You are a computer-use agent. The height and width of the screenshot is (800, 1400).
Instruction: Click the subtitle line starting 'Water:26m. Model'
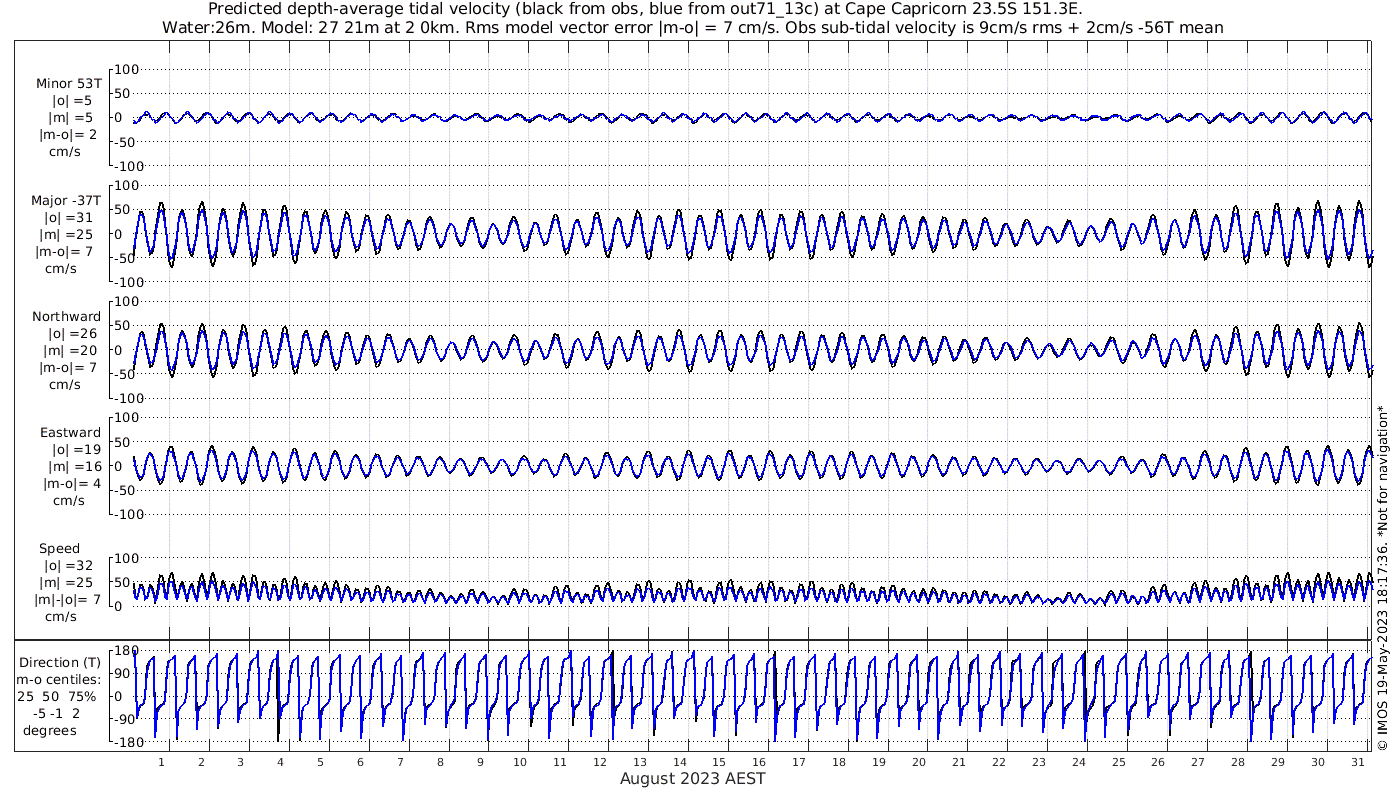[x=692, y=27]
